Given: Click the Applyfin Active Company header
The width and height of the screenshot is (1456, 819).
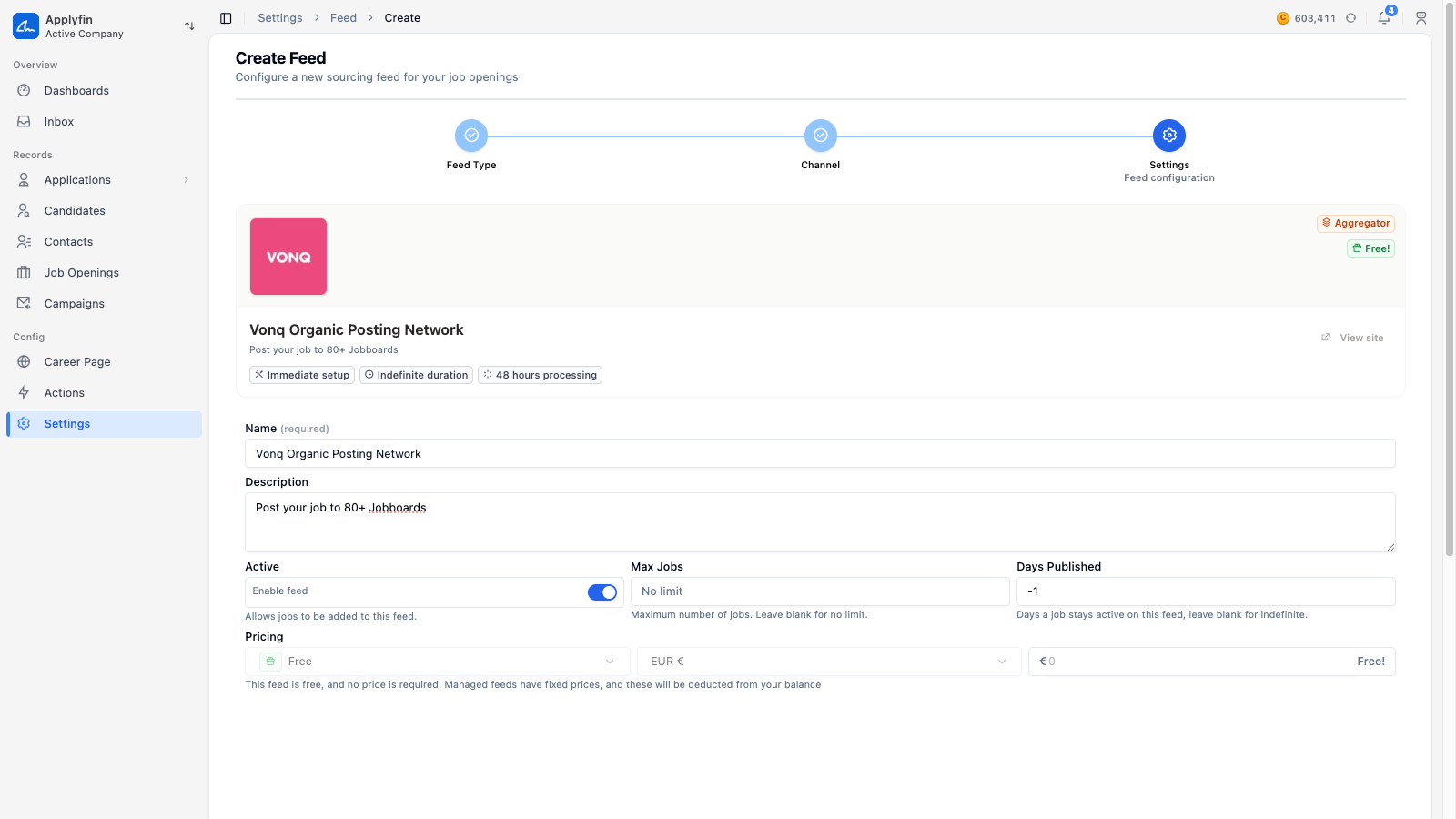Looking at the screenshot, I should click(104, 26).
